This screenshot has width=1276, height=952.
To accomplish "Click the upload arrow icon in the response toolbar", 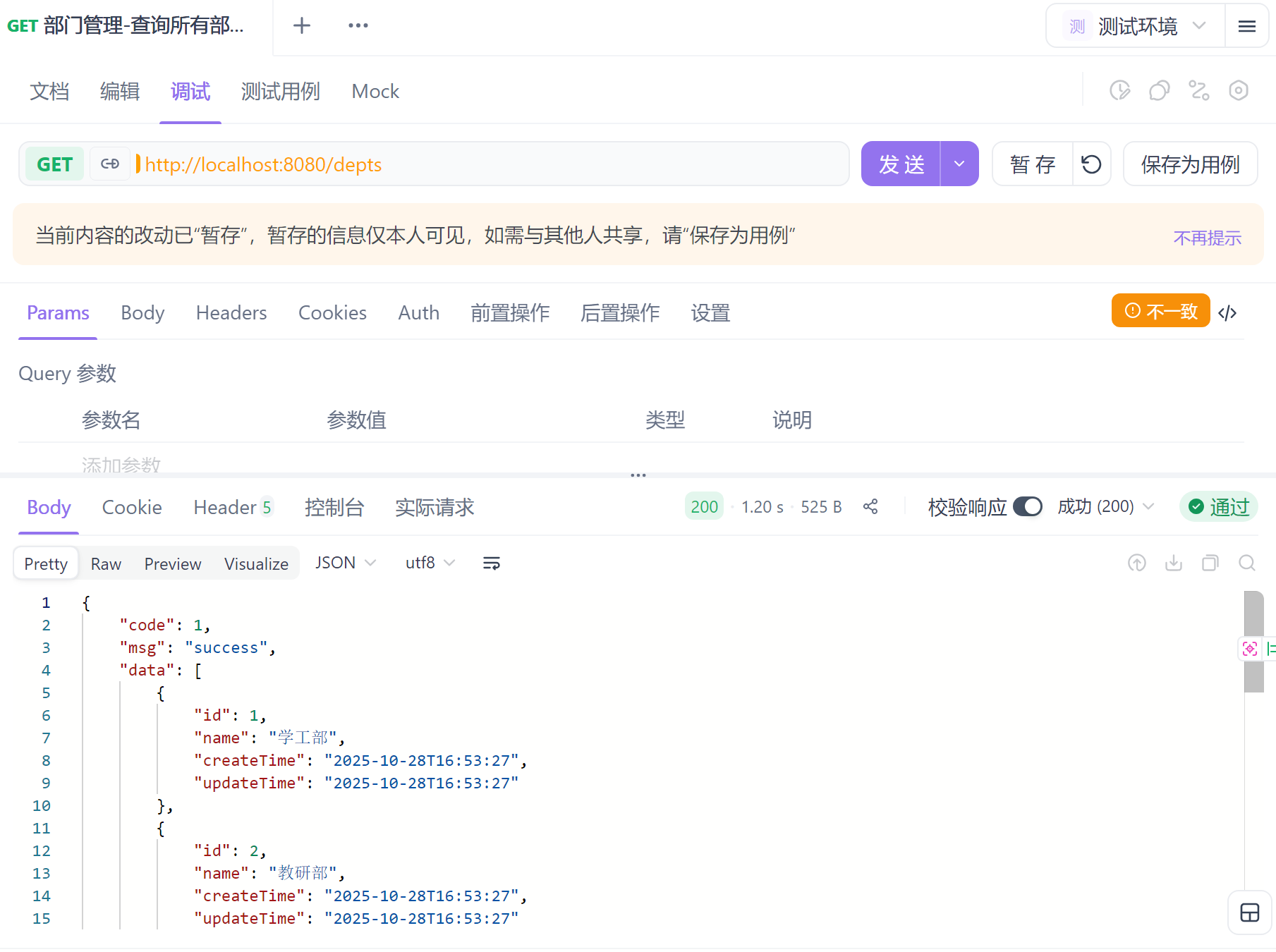I will pos(1137,563).
